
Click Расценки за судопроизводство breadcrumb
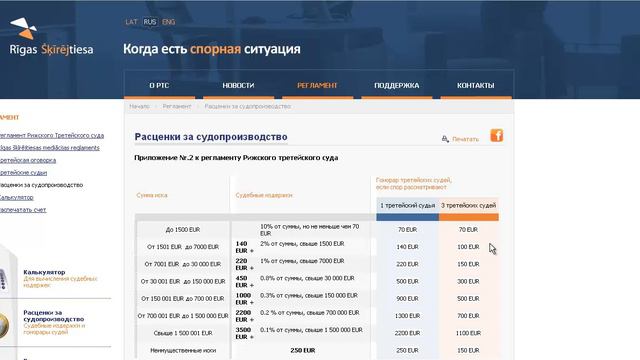(x=248, y=107)
